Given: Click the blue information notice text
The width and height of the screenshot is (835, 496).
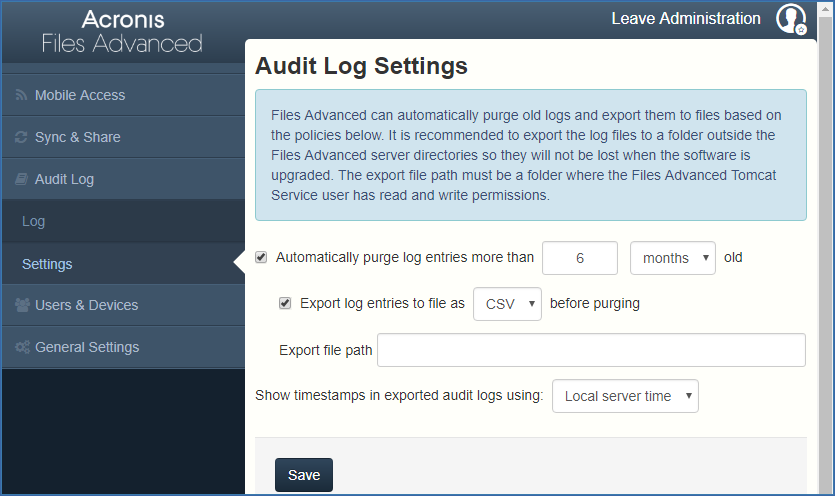Looking at the screenshot, I should pyautogui.click(x=530, y=155).
